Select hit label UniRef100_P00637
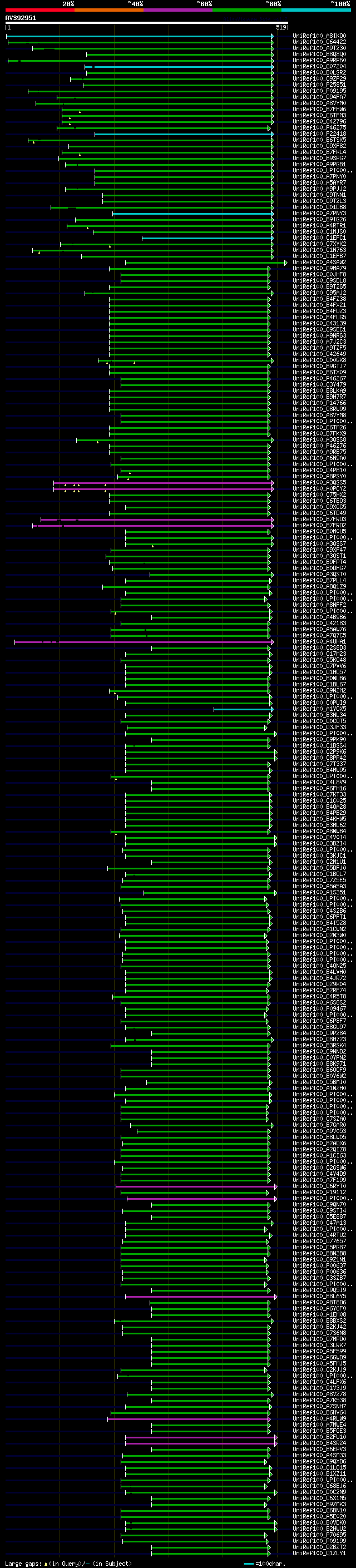 coord(319,1265)
